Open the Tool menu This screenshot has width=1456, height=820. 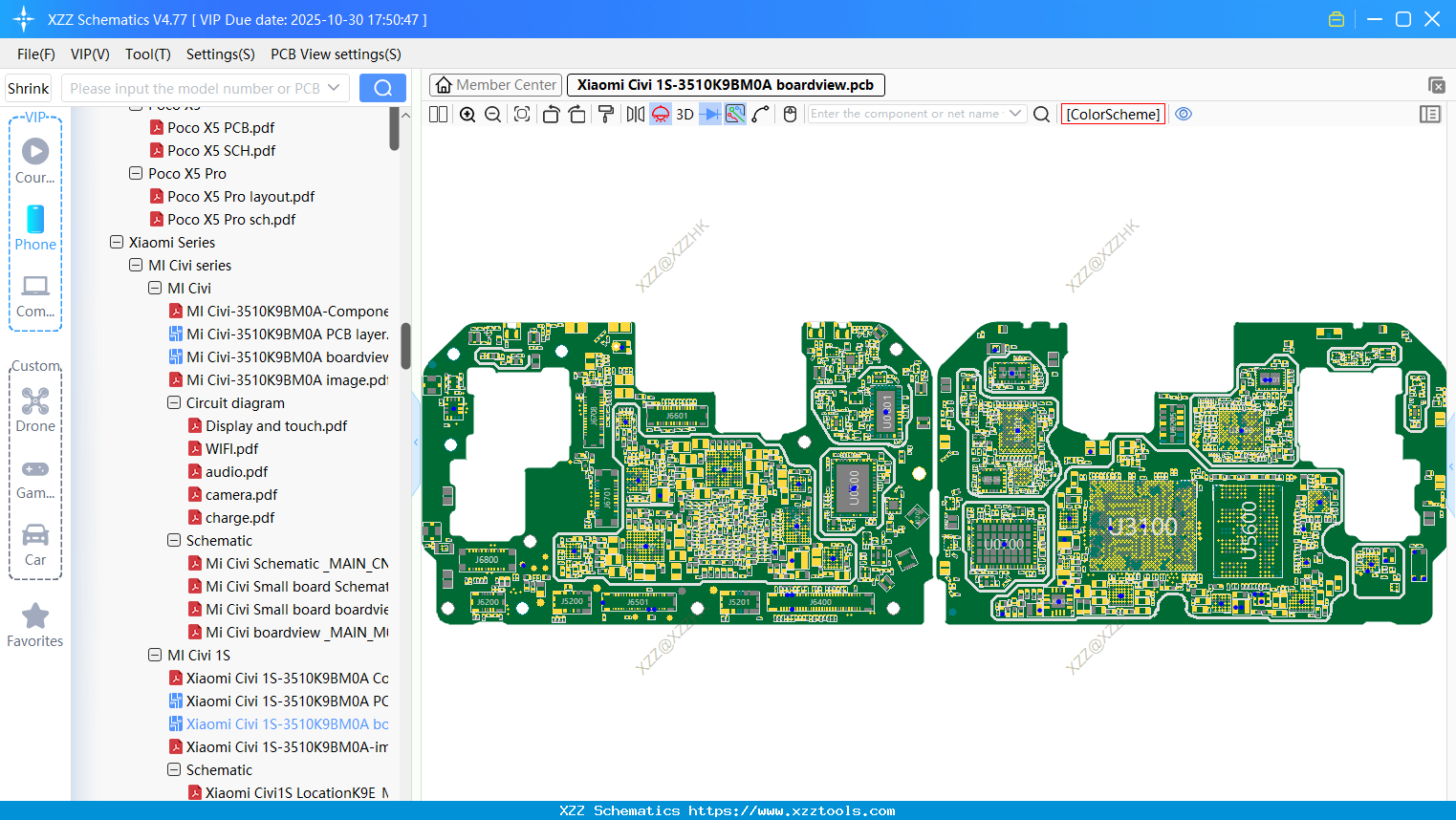[x=147, y=54]
